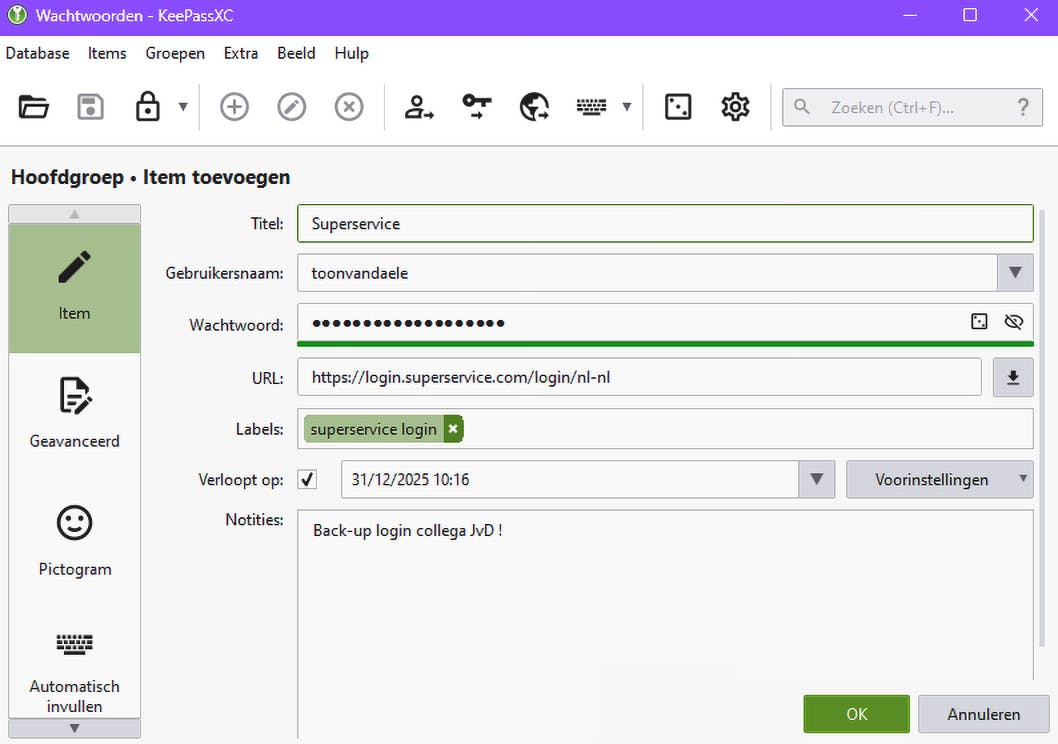Click the Notities text area
1058x744 pixels.
point(665,624)
